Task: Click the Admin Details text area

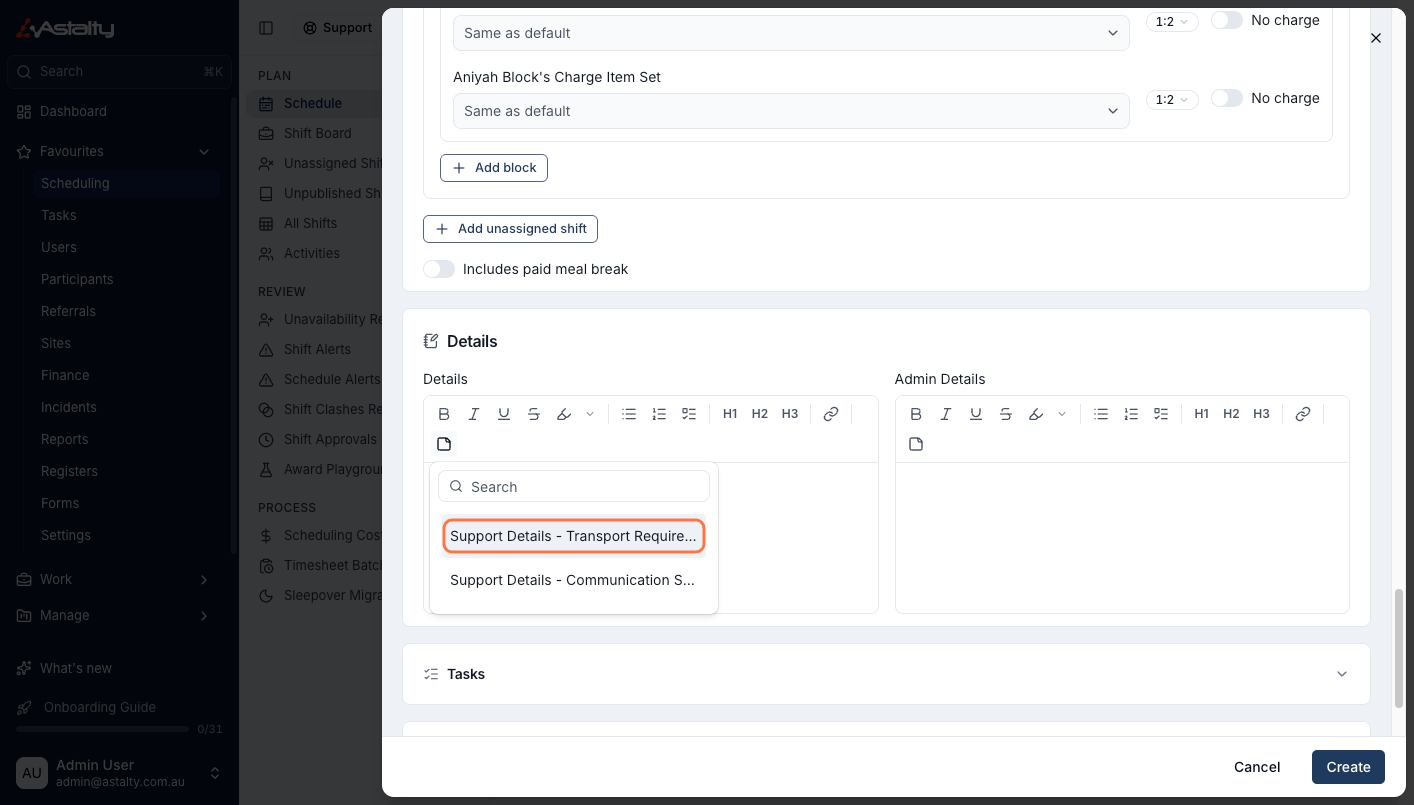Action: click(x=1122, y=538)
